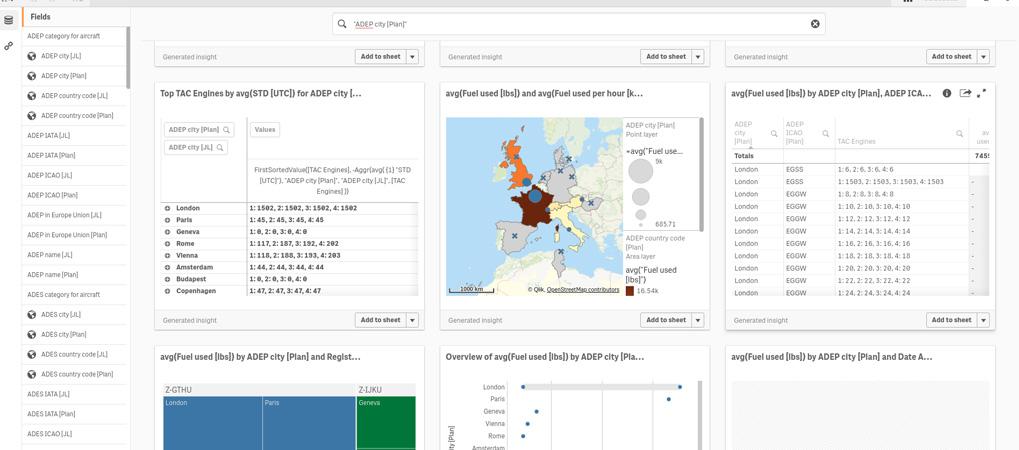1019x450 pixels.
Task: Search the ADEP city [Plan] pivot dimension chip
Action: [226, 130]
